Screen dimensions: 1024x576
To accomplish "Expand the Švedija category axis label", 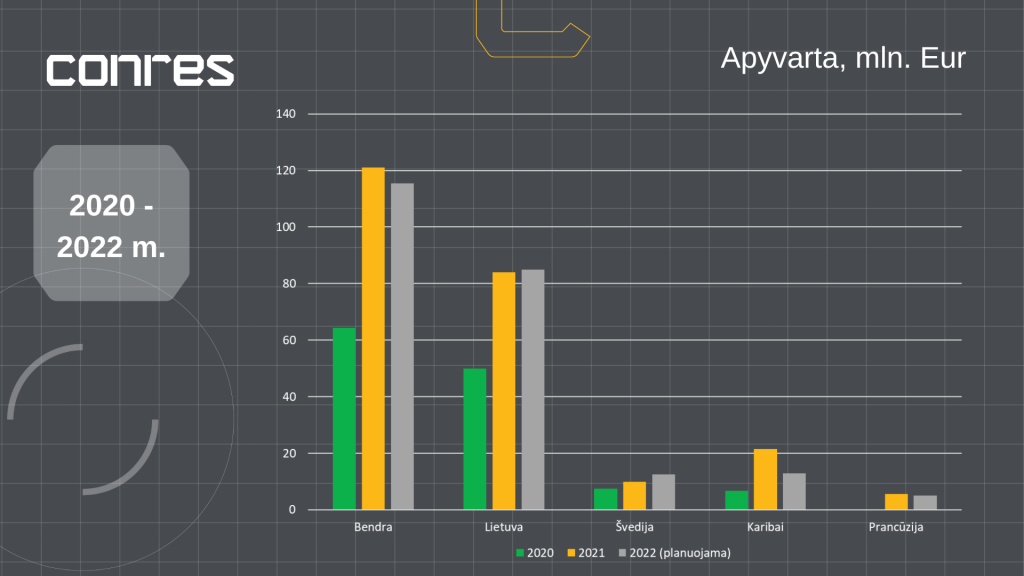I will coord(633,526).
